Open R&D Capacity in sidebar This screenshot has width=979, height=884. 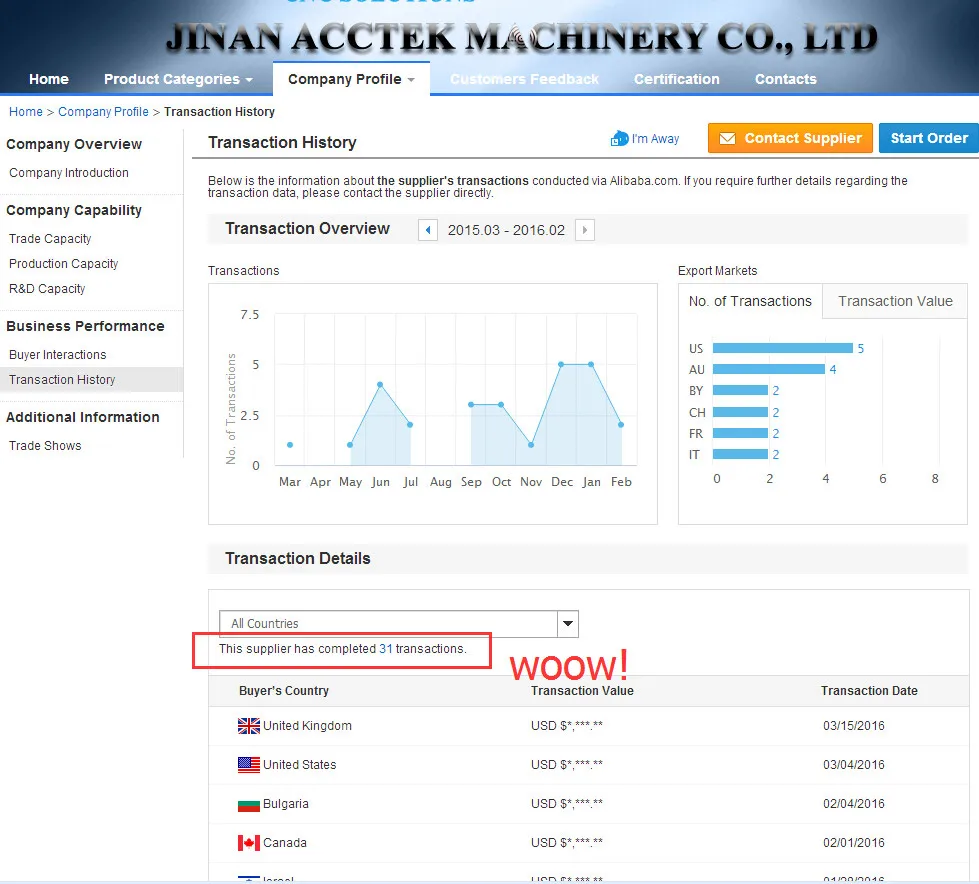(47, 289)
